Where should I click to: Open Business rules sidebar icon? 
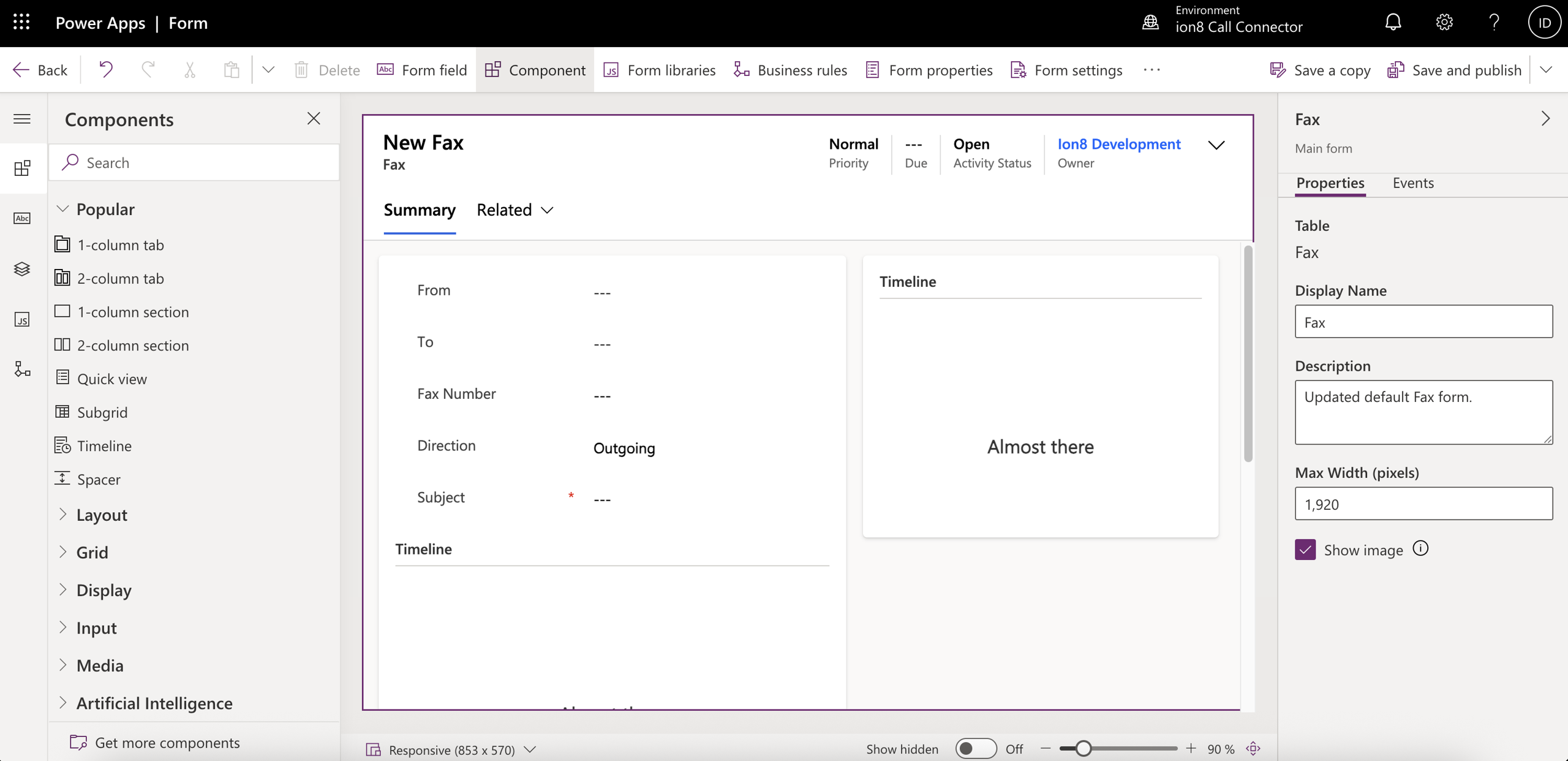point(22,369)
